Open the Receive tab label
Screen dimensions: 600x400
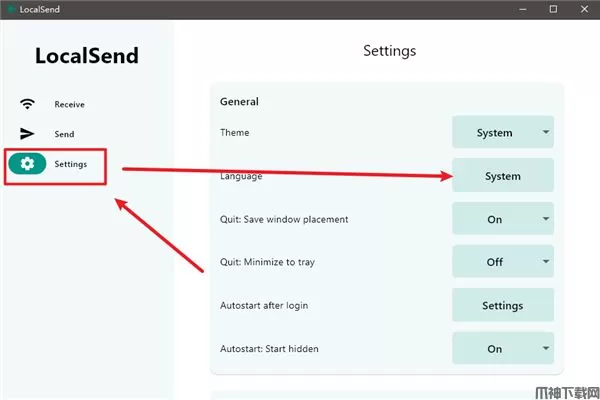coord(69,104)
